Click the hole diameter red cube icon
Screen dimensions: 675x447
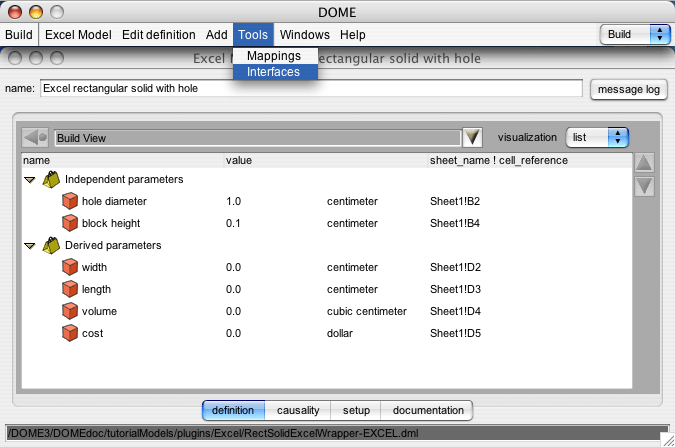click(70, 201)
